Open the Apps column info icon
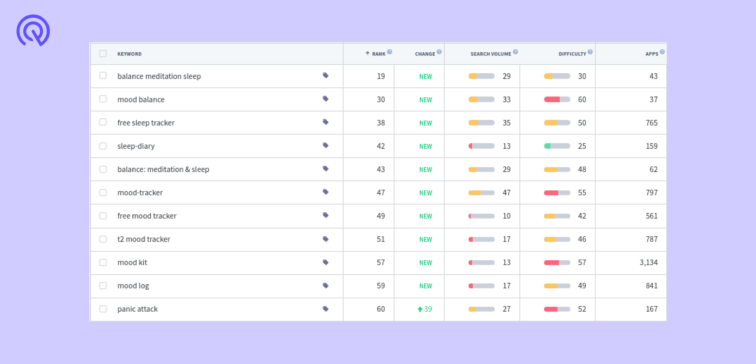Screen dimensions: 756x364 [662, 52]
